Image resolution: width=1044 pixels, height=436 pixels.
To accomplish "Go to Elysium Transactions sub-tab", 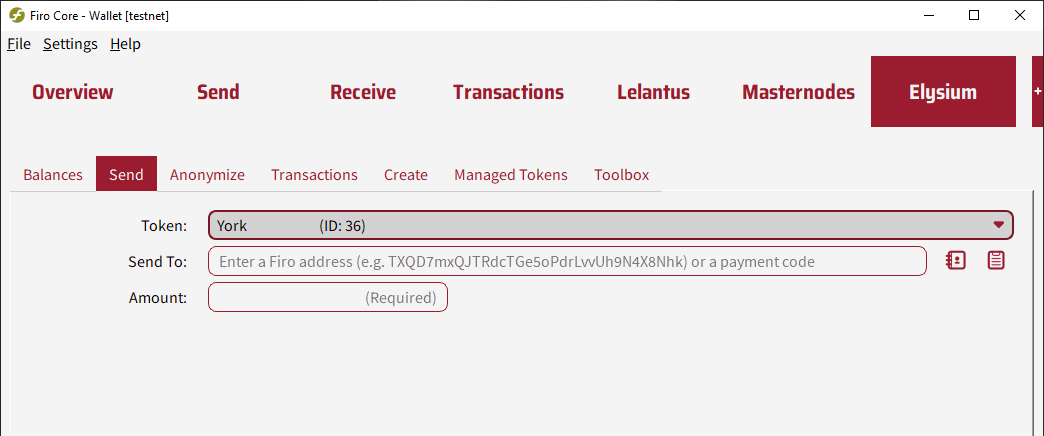I will pos(314,174).
